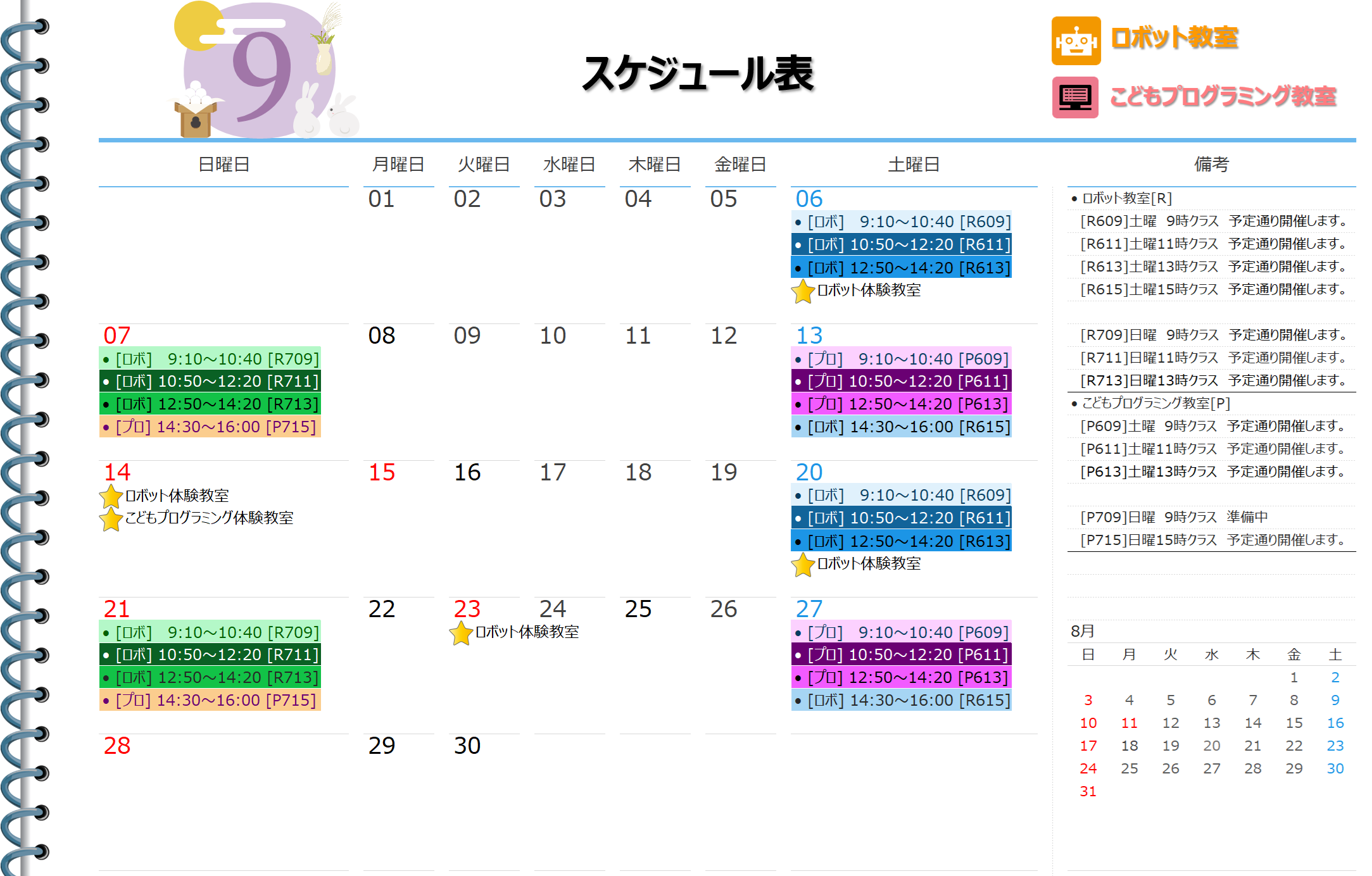Open the こどもプログラミング教室 header link
This screenshot has height=876, width=1372.
point(1223,96)
